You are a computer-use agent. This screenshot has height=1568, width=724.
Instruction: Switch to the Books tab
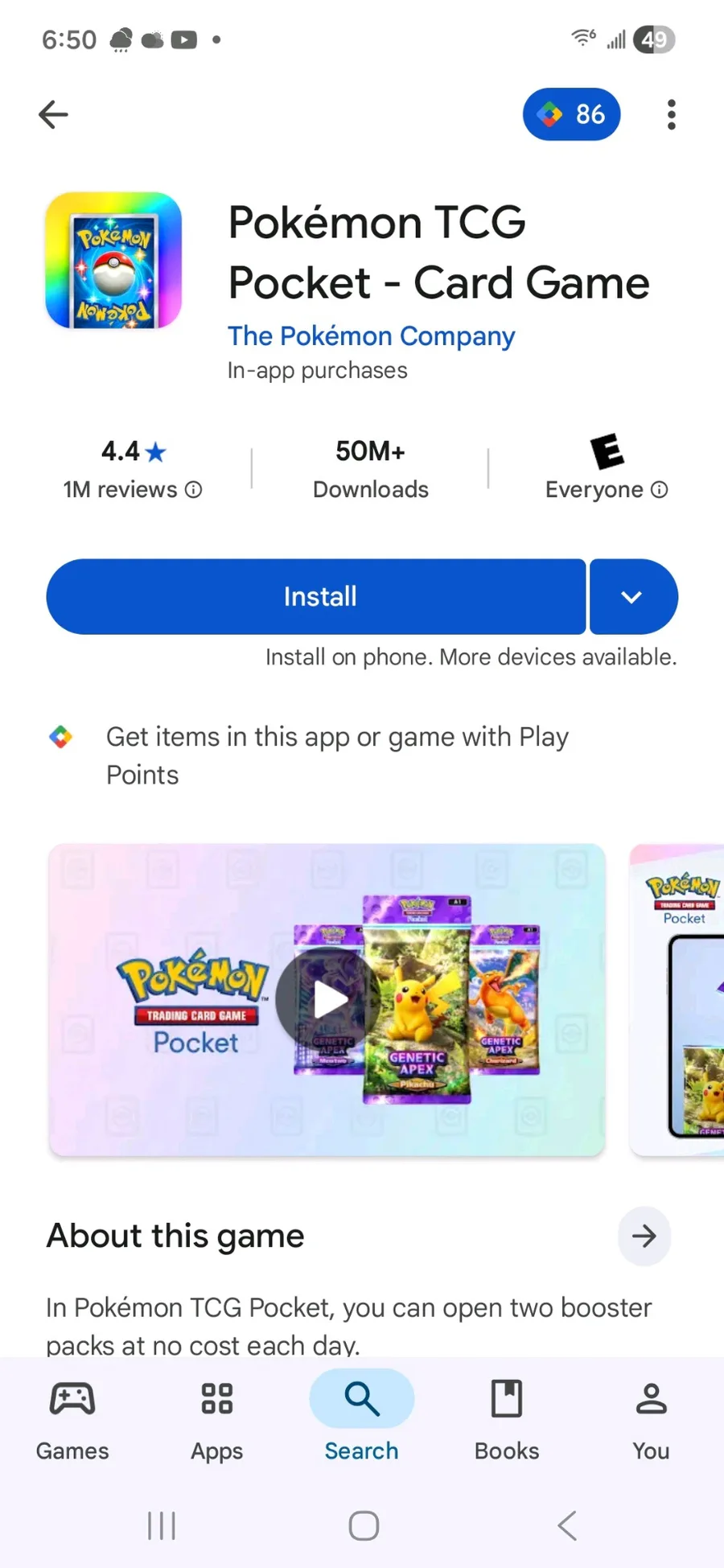tap(507, 1420)
